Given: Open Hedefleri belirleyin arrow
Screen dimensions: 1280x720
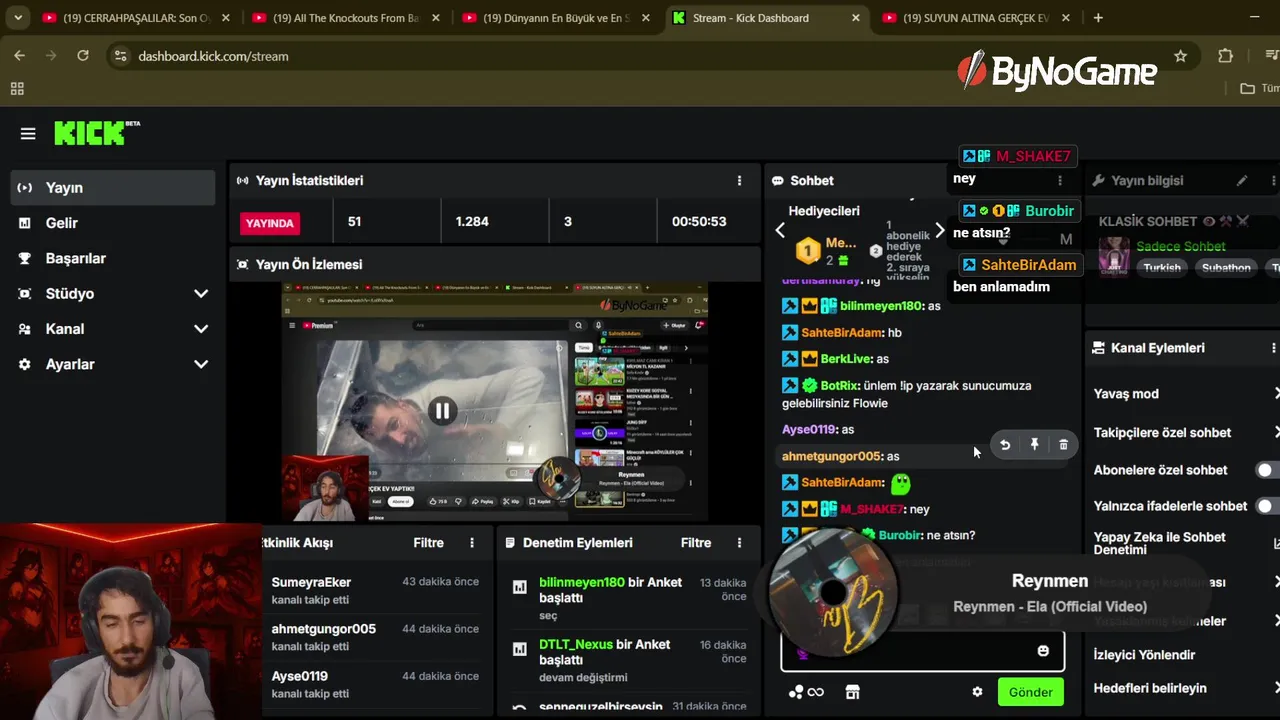Looking at the screenshot, I should click(1276, 688).
